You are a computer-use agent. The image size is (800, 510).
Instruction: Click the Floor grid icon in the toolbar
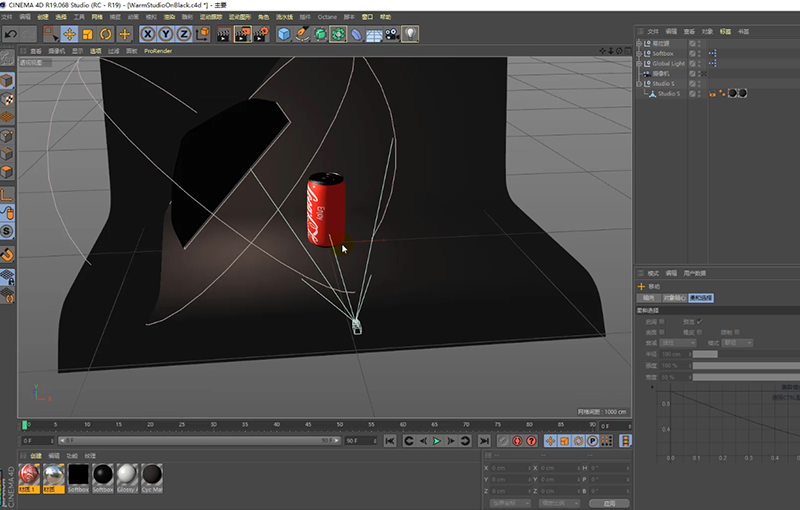[373, 34]
